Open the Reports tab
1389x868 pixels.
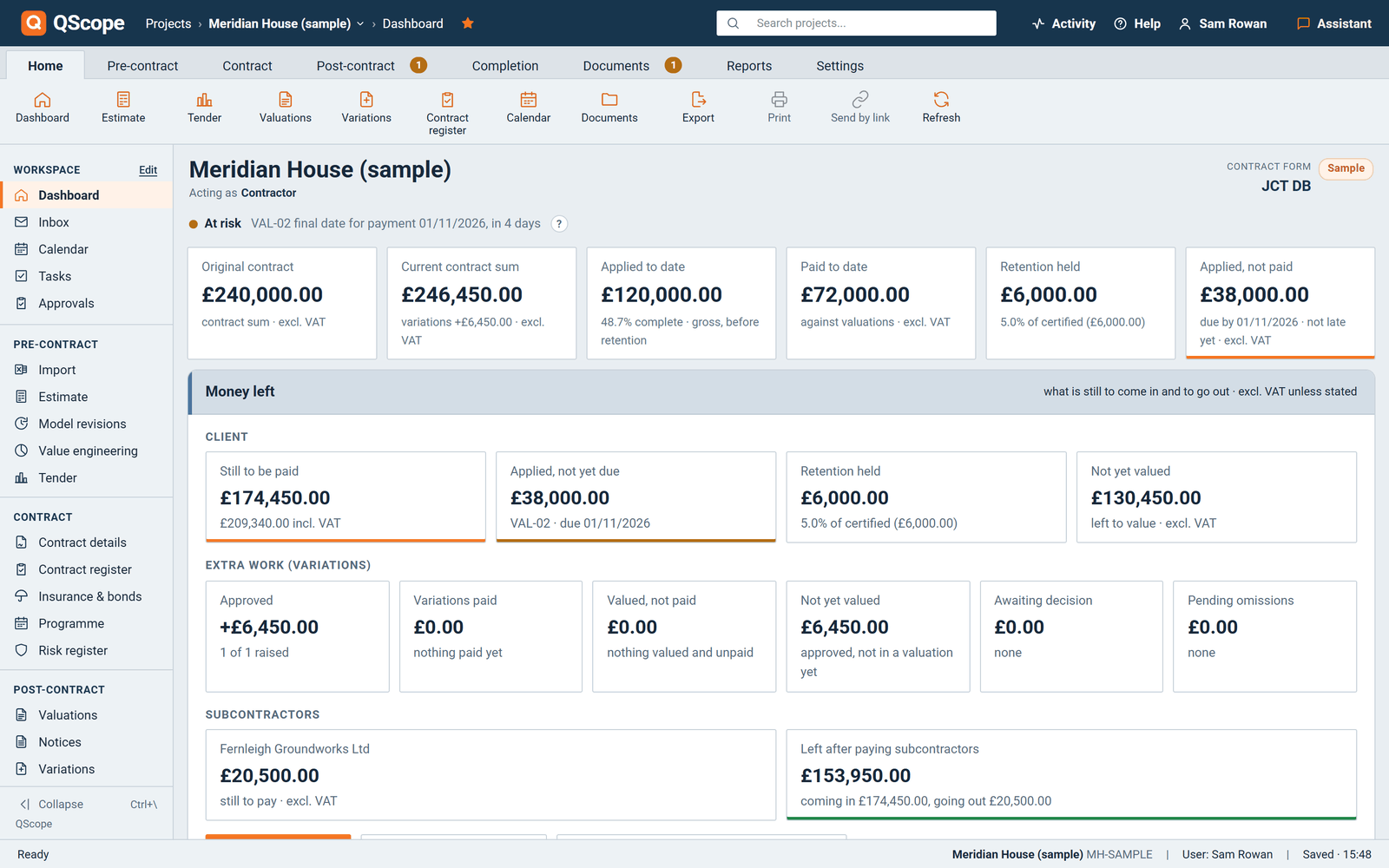(749, 66)
